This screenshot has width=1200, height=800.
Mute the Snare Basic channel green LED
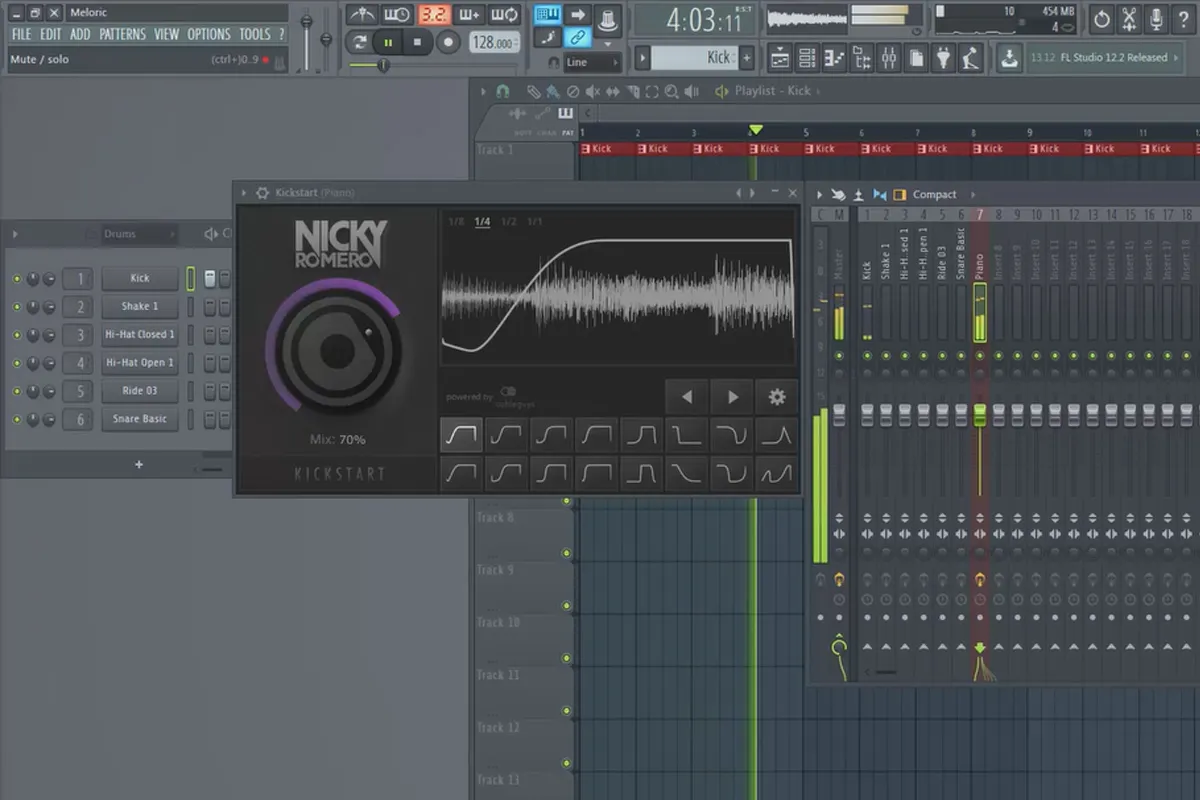pos(17,419)
